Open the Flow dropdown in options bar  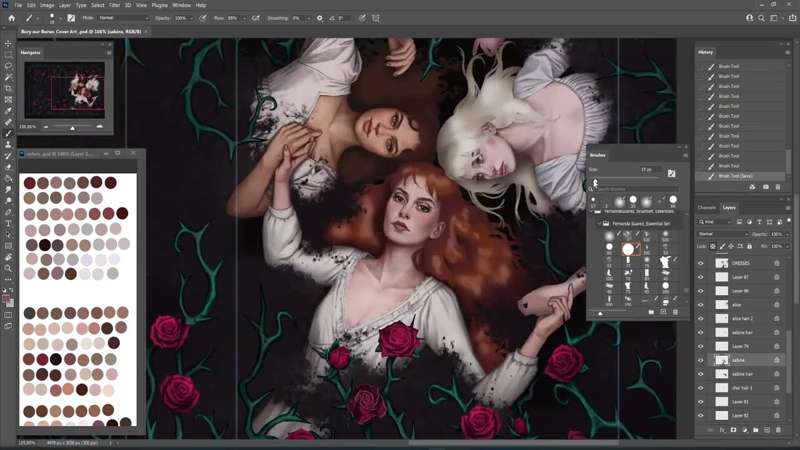pos(244,18)
